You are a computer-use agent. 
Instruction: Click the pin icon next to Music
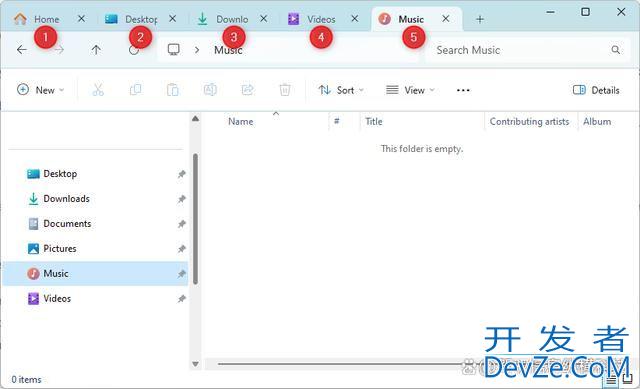(181, 274)
